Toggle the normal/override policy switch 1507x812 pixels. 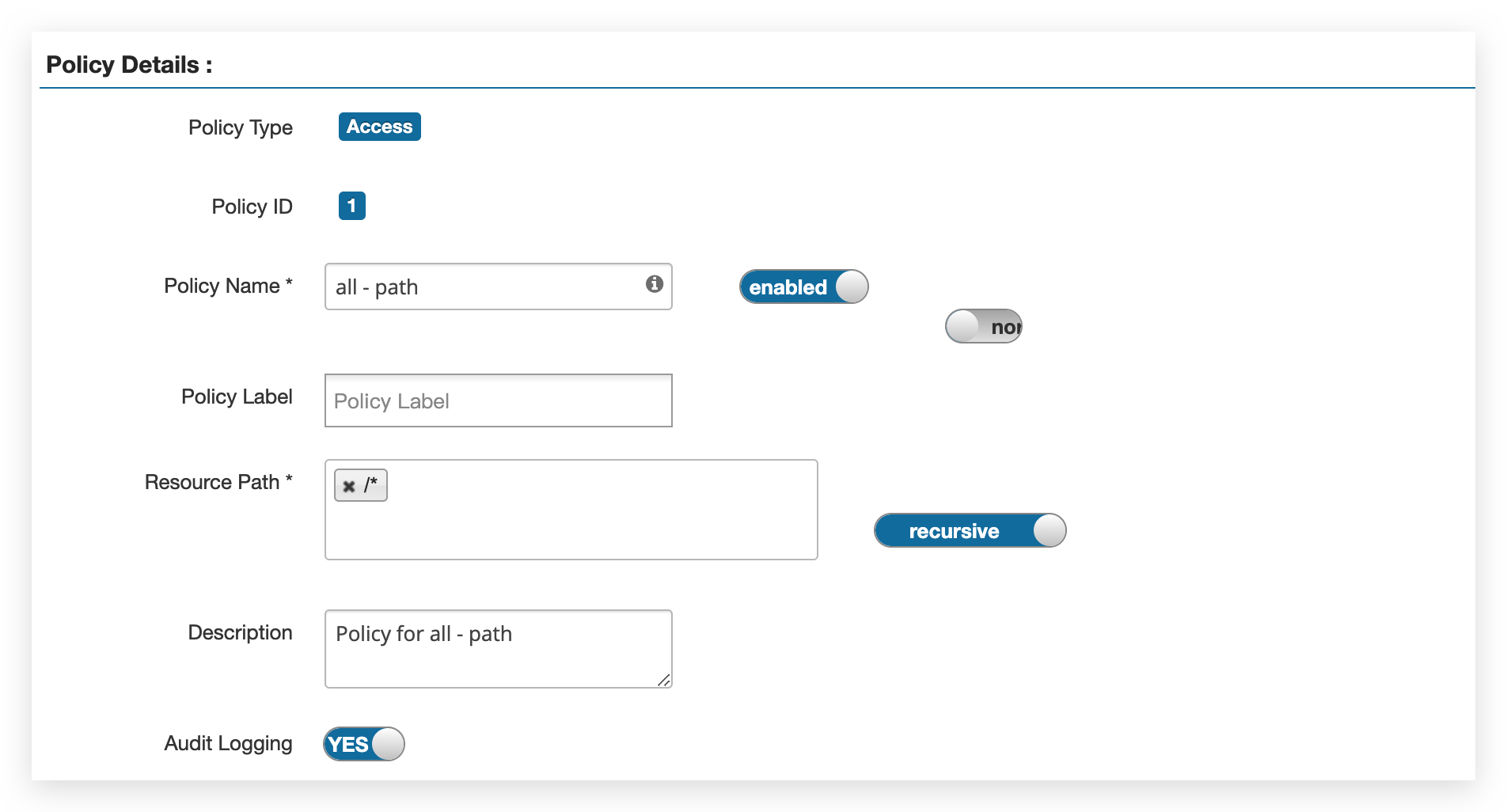(983, 326)
